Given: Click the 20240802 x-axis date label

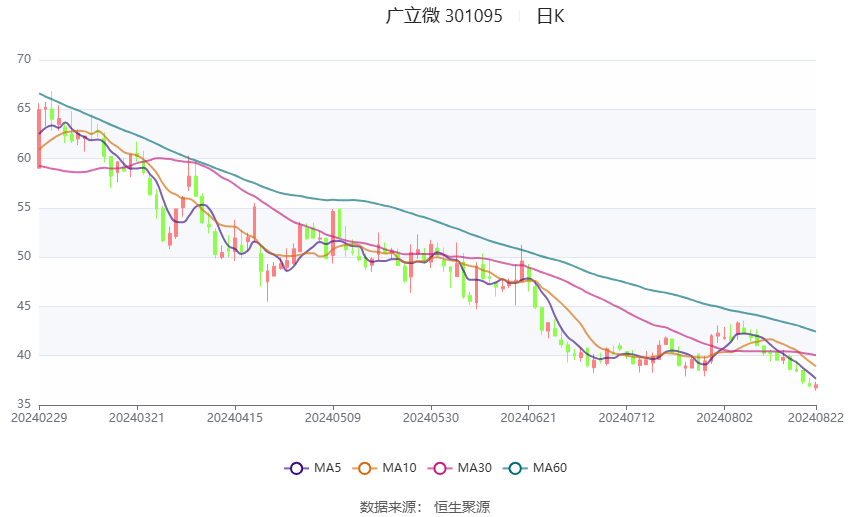Looking at the screenshot, I should point(724,418).
